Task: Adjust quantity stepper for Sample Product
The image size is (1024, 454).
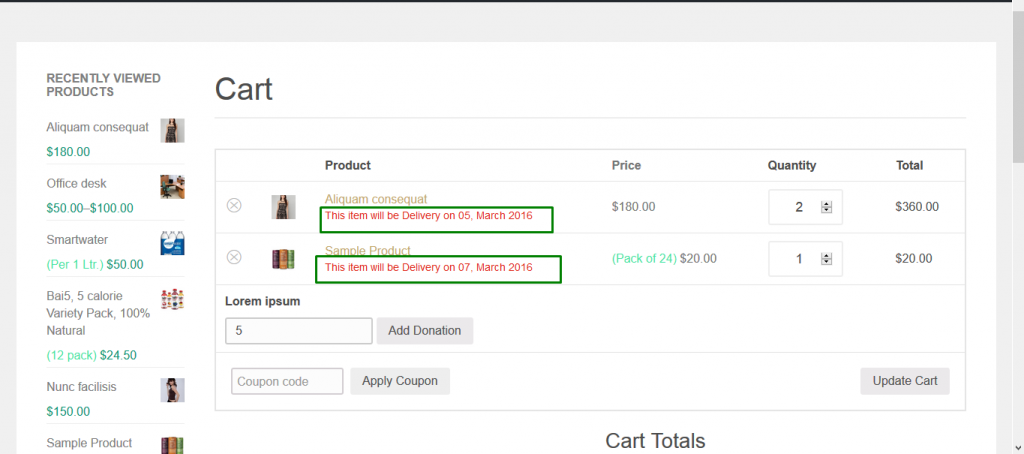Action: pos(826,259)
